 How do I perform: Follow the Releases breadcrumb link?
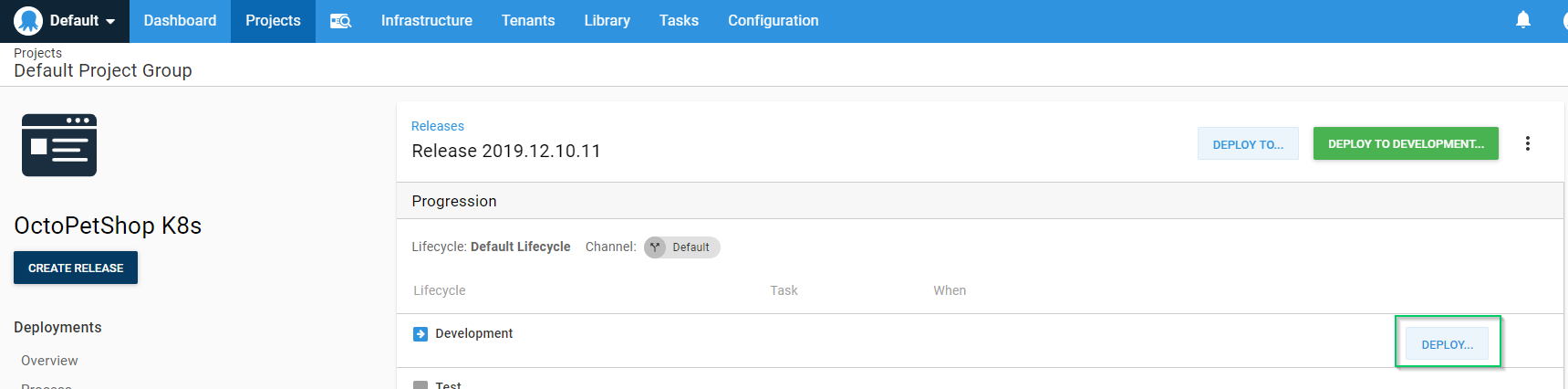pyautogui.click(x=437, y=126)
